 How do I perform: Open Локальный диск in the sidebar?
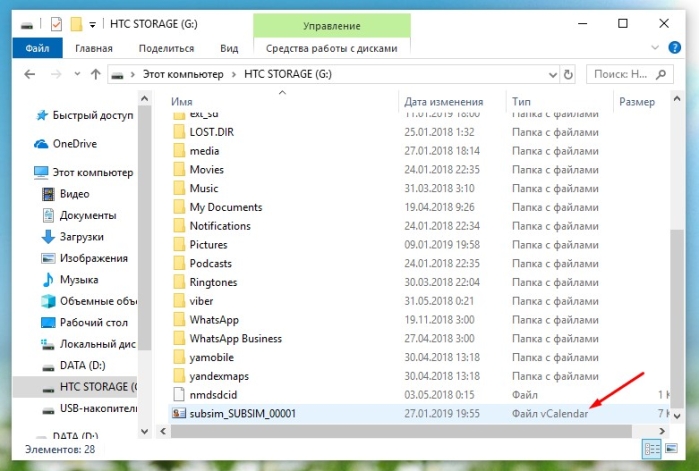(x=89, y=344)
